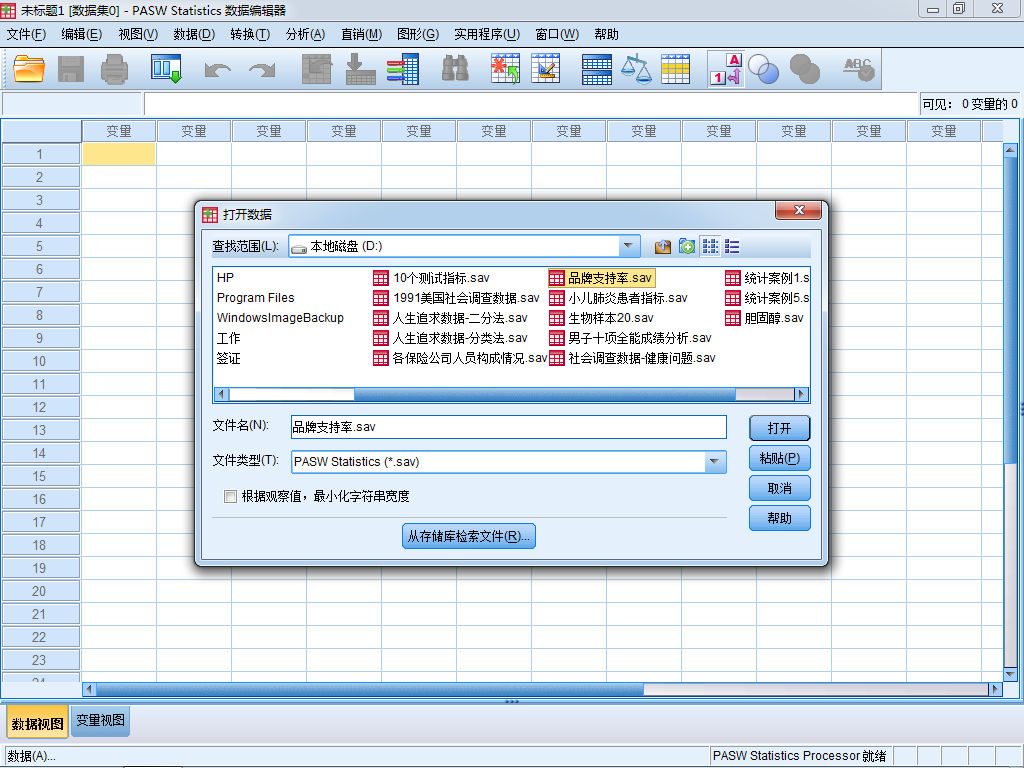
Task: Click the 文件名 input field
Action: pyautogui.click(x=509, y=427)
